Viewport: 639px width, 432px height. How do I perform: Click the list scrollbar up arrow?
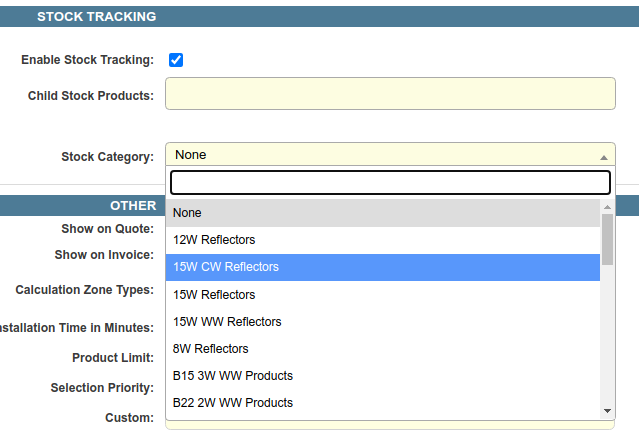click(x=607, y=206)
